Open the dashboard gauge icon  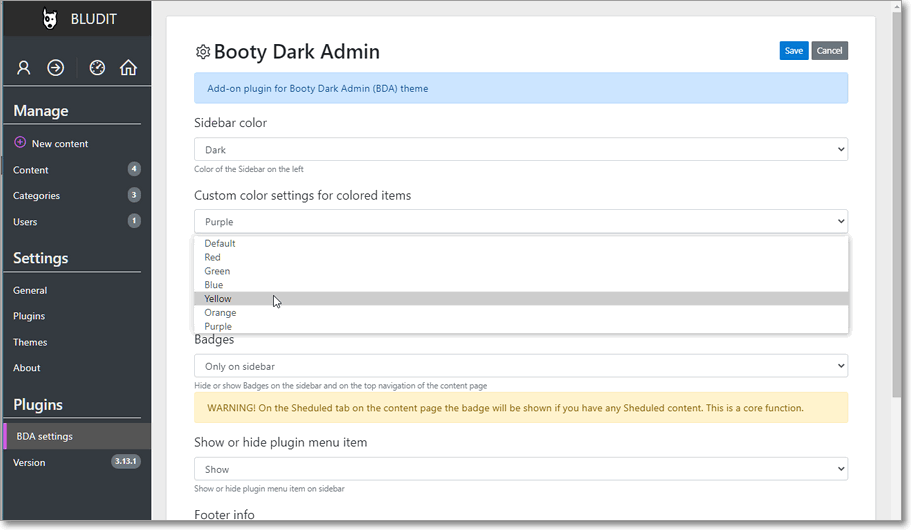97,68
